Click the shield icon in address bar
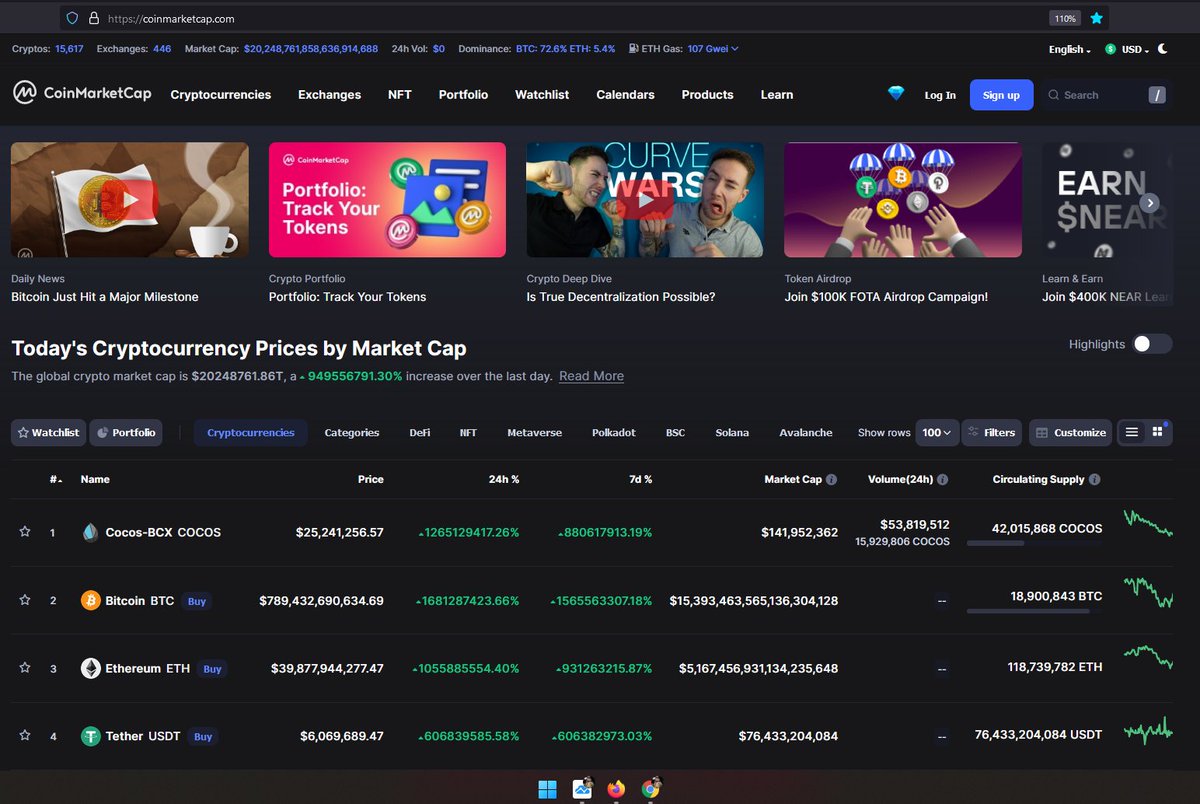This screenshot has width=1200, height=804. (x=72, y=18)
